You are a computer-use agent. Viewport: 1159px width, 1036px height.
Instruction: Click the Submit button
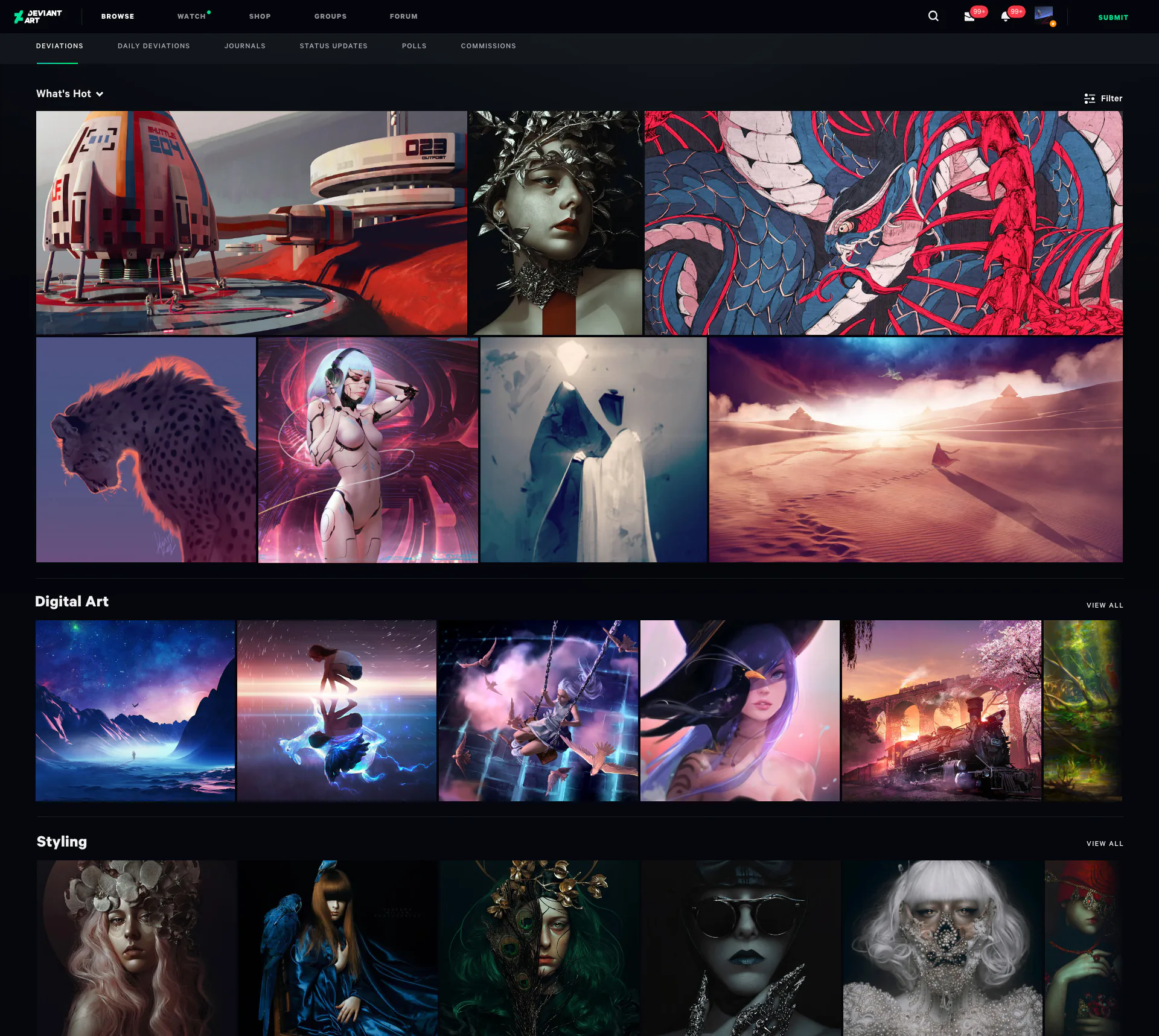(1114, 17)
